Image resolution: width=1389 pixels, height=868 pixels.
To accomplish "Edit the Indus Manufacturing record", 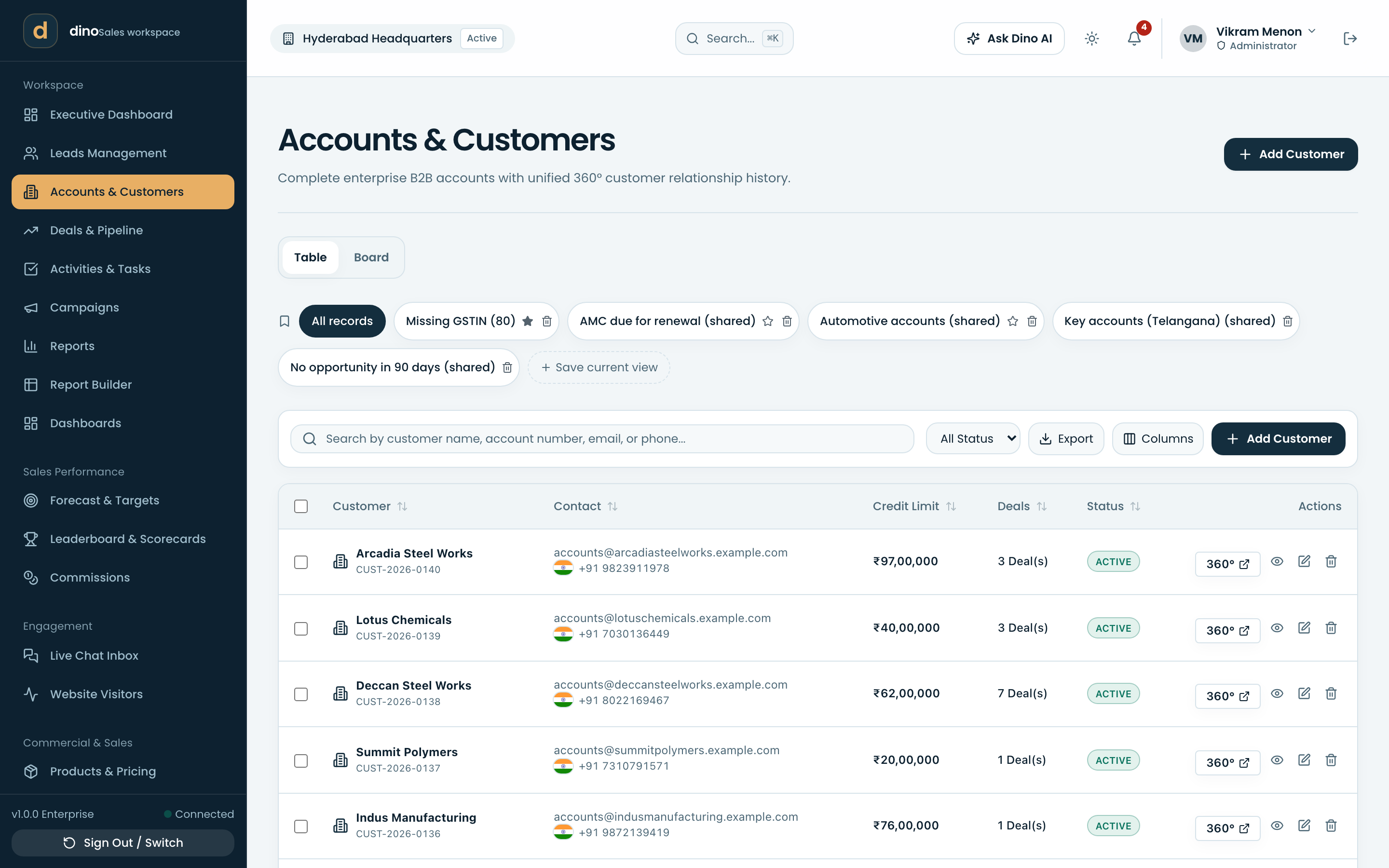I will click(x=1304, y=826).
